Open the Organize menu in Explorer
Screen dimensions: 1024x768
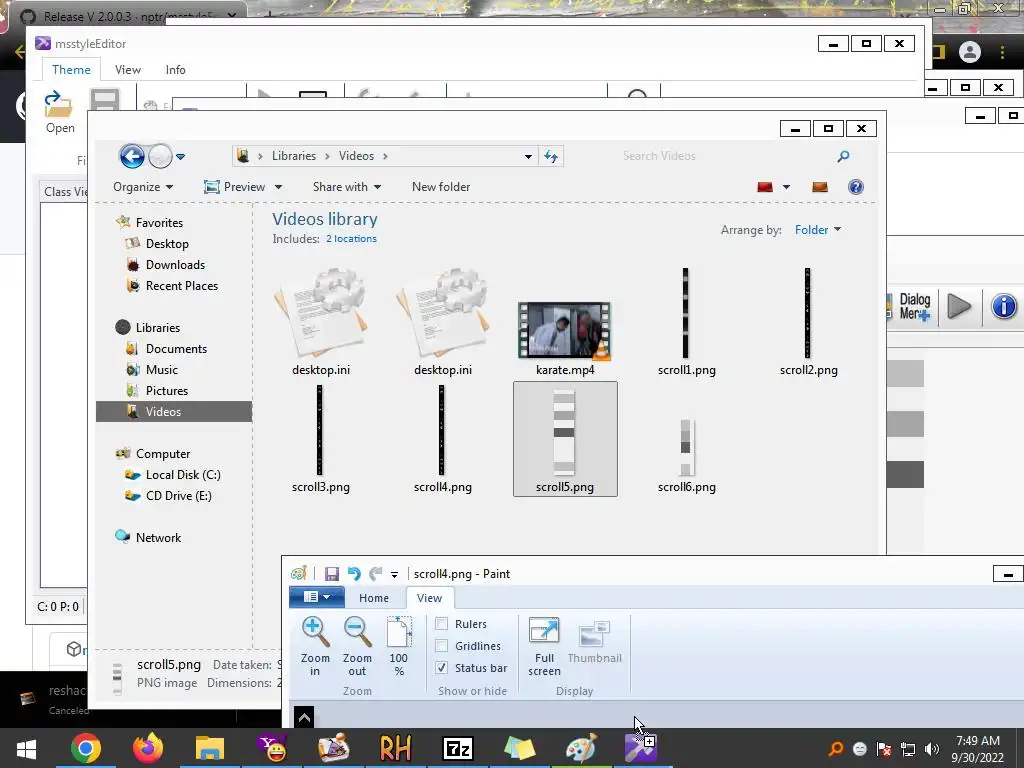tap(143, 187)
